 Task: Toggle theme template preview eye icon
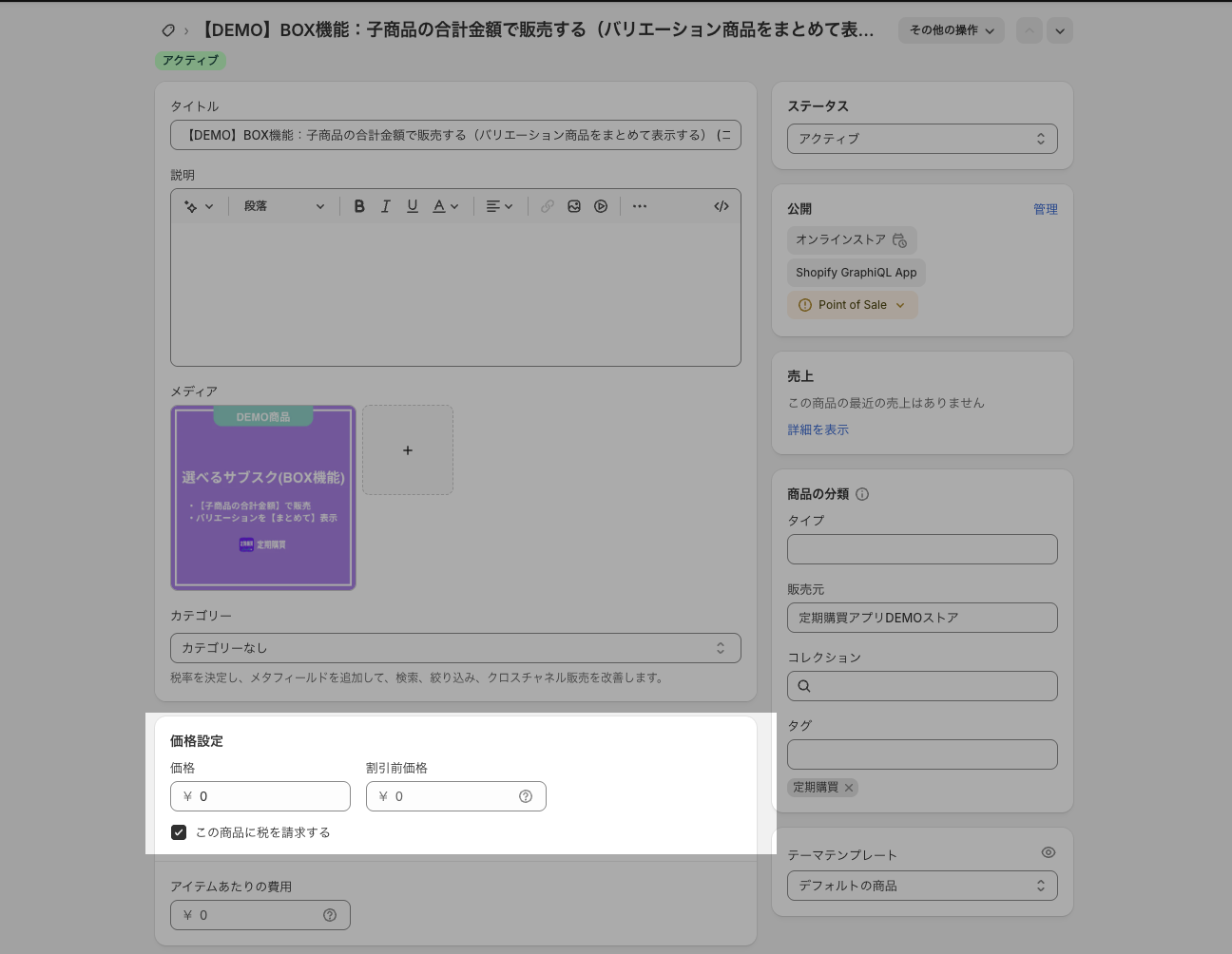[x=1048, y=852]
